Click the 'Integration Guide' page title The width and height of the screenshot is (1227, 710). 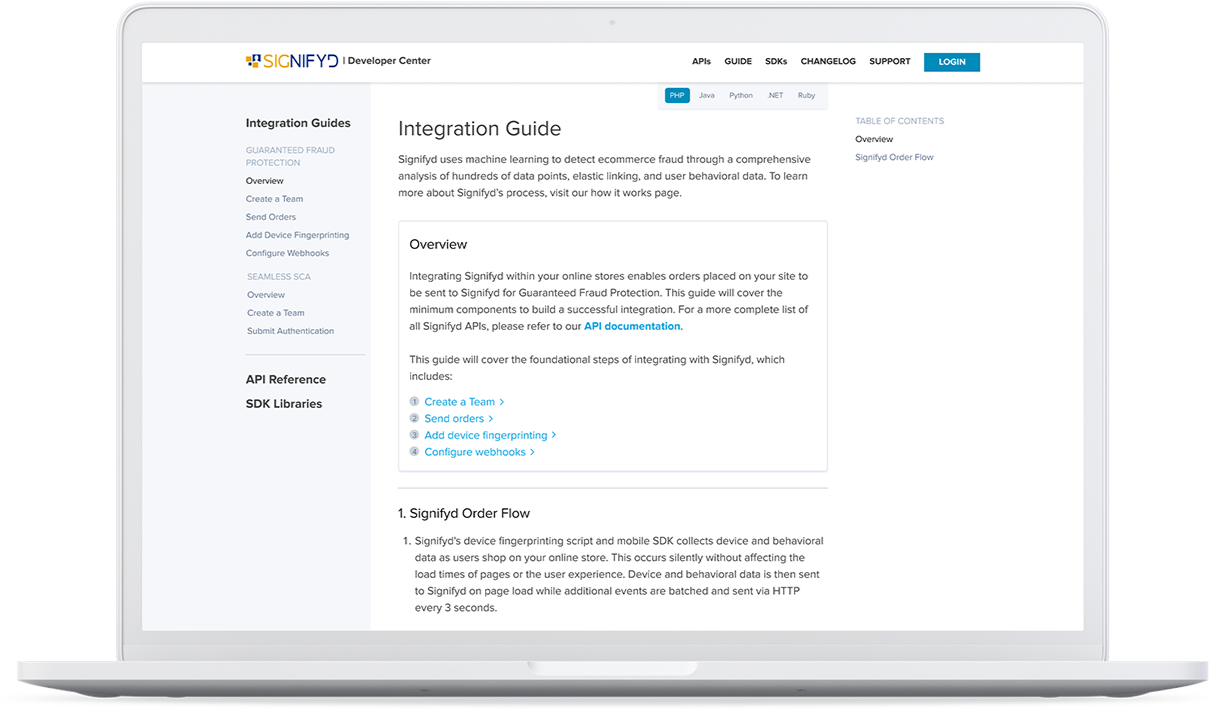click(480, 129)
